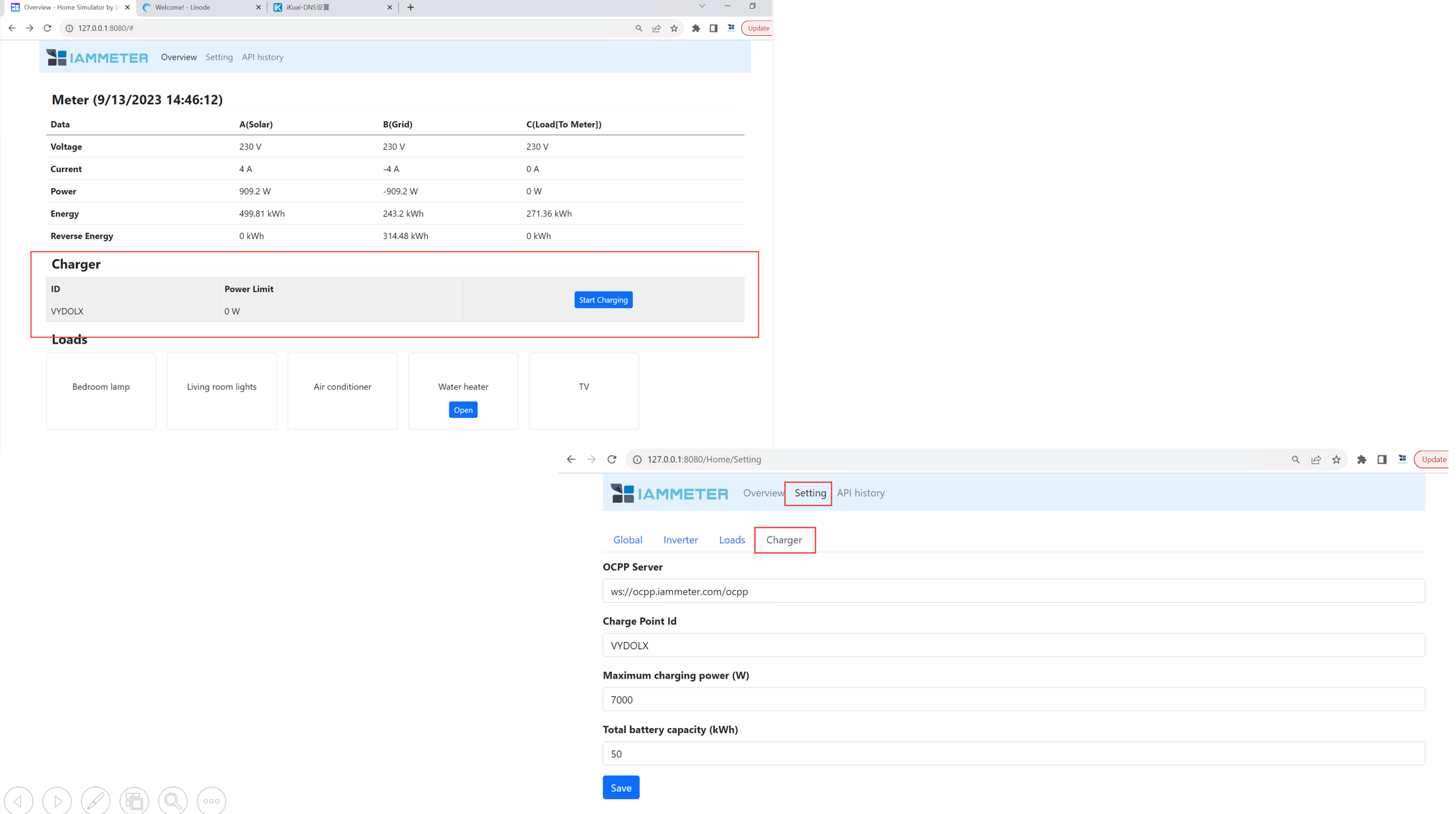This screenshot has width=1456, height=814.
Task: Open API history in the top navigation bar
Action: (263, 58)
